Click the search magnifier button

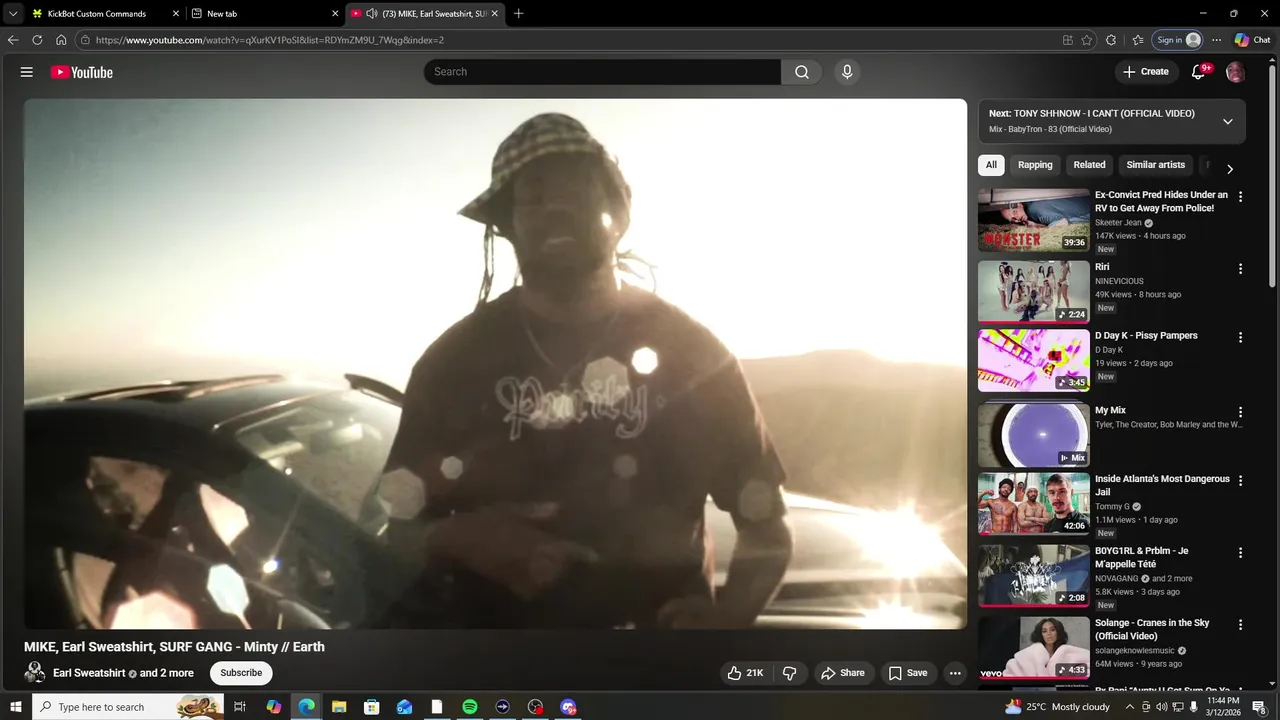[x=802, y=72]
